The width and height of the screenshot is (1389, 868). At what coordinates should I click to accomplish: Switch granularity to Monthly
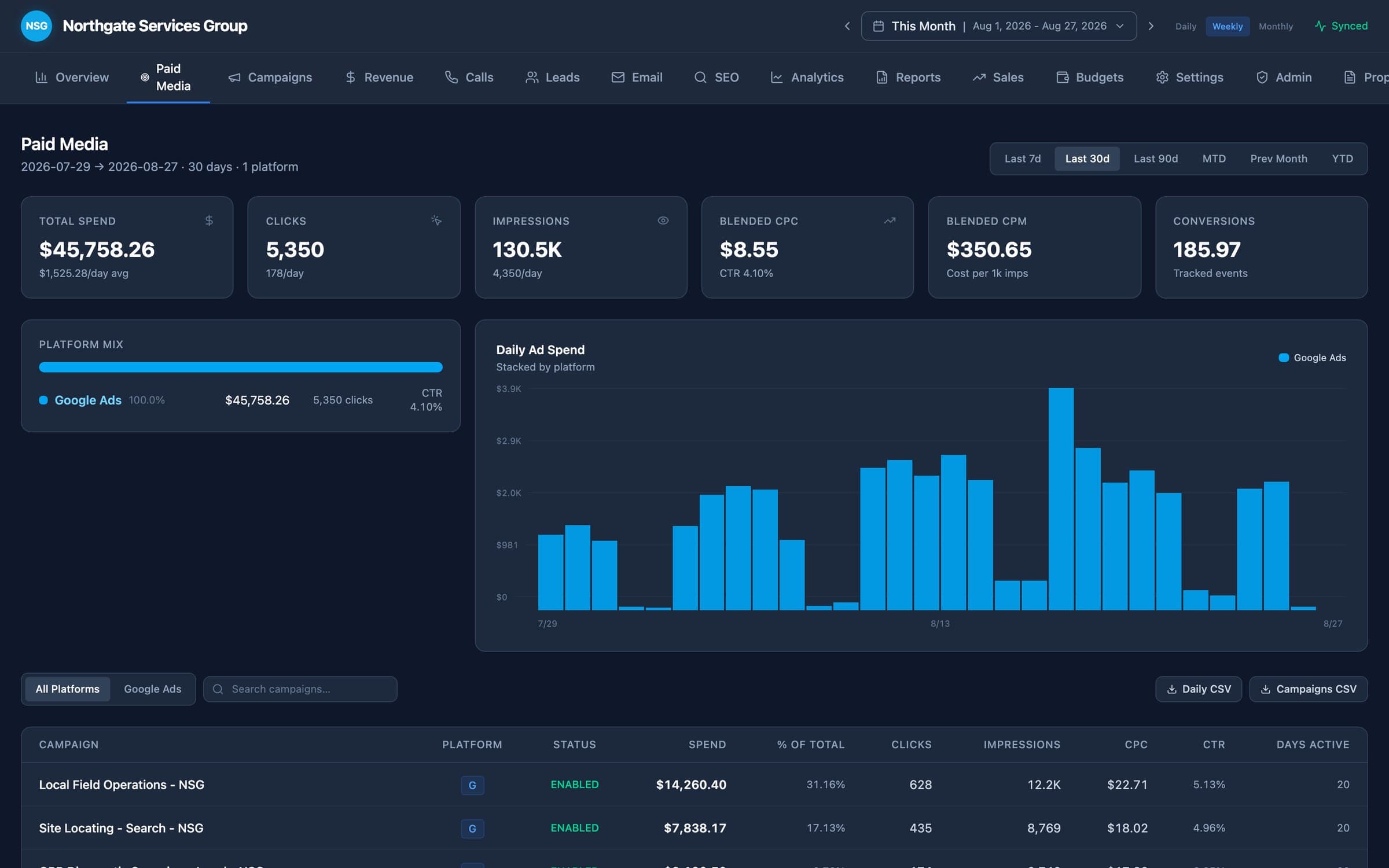1276,27
